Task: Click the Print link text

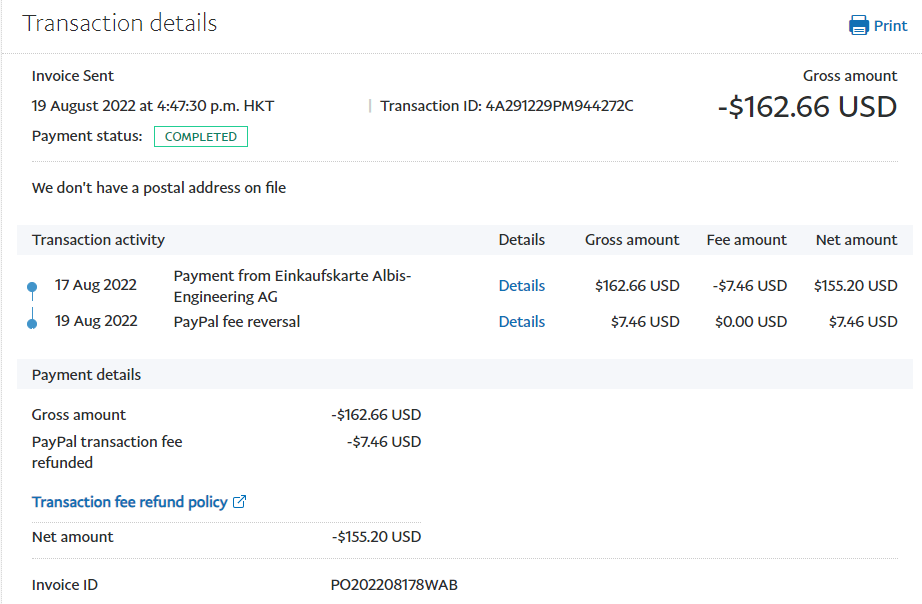Action: click(890, 26)
